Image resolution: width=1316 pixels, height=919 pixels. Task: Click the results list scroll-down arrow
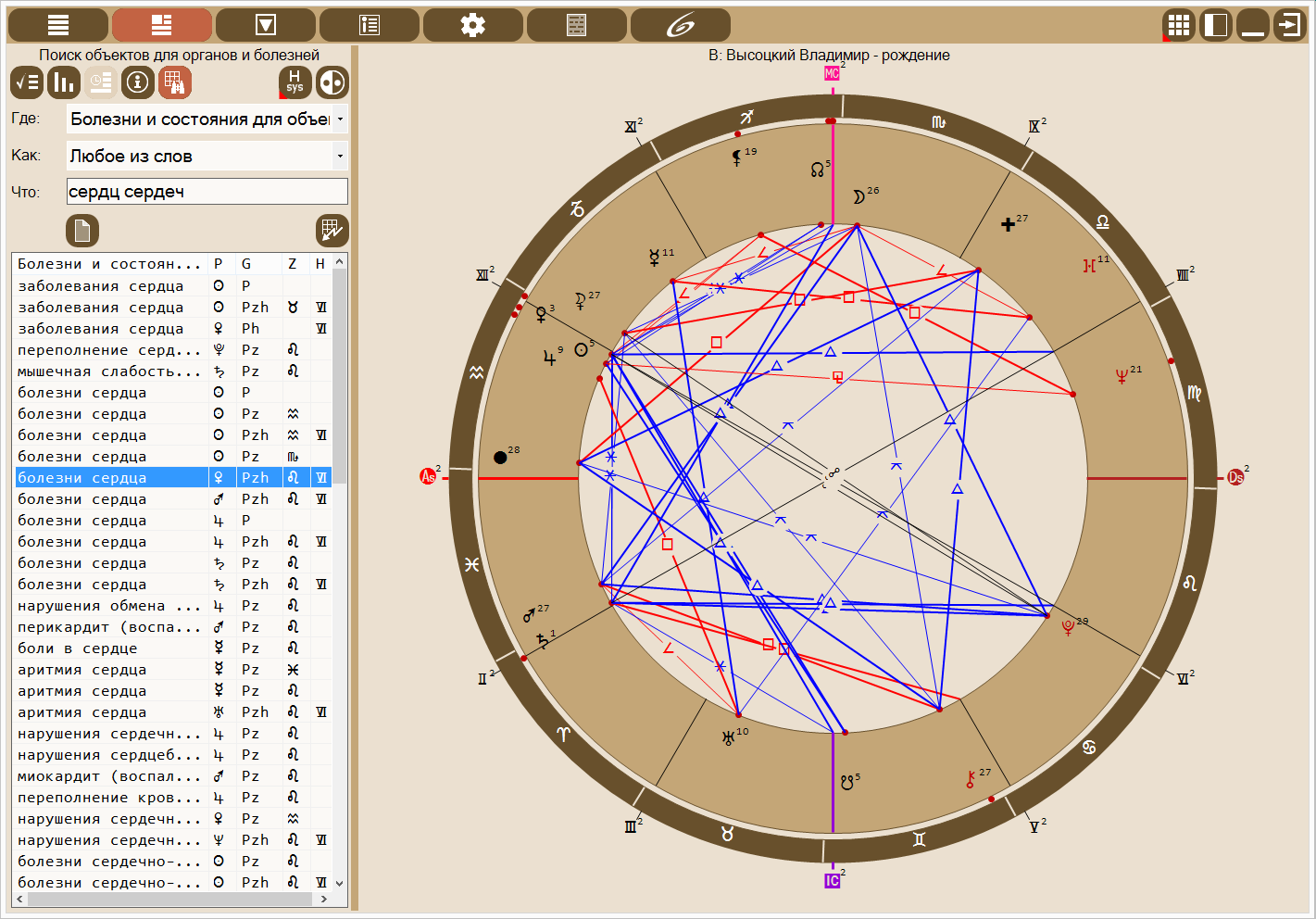pyautogui.click(x=339, y=884)
